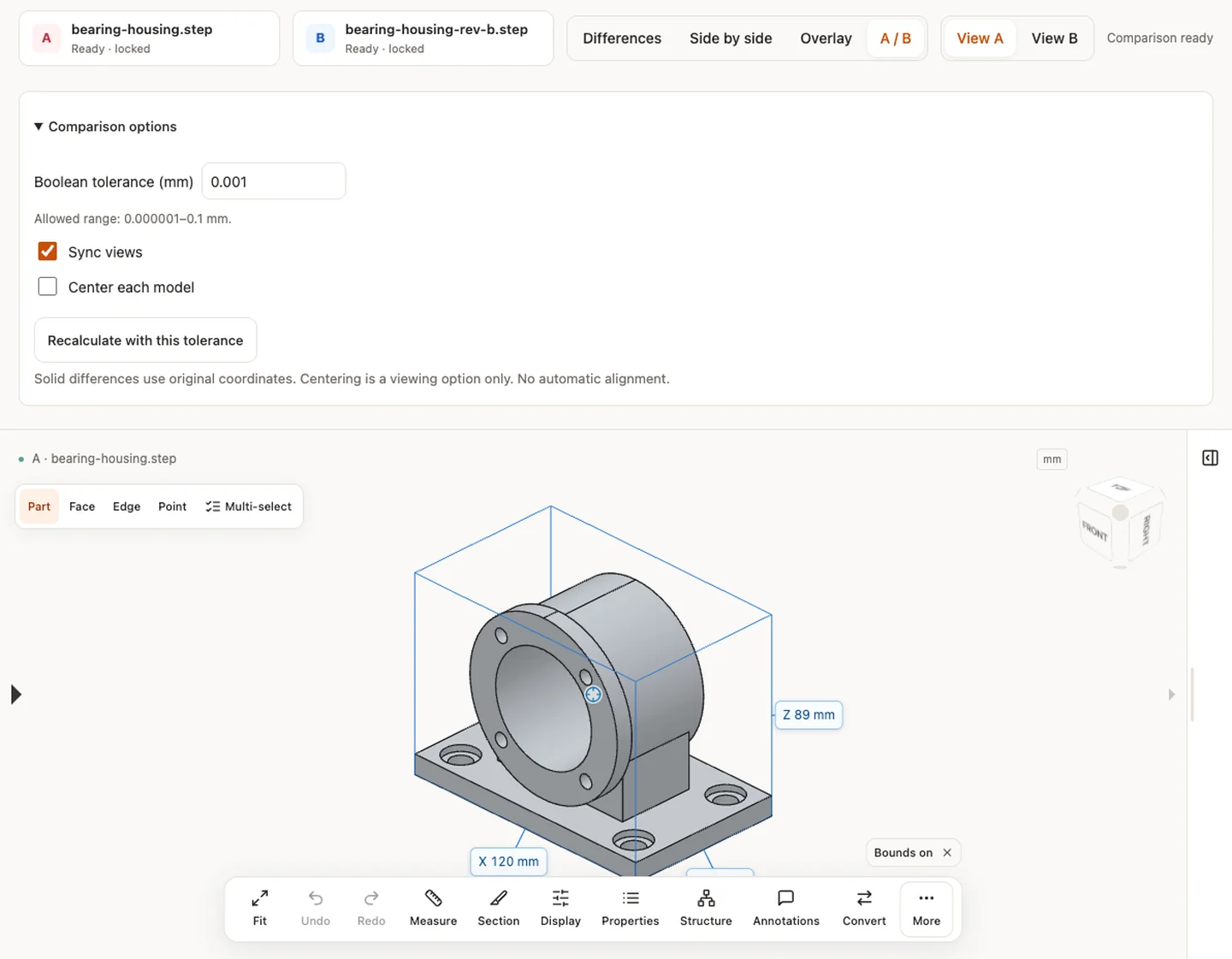
Task: Open file B bearing-housing-rev-b.step card
Action: pos(423,38)
